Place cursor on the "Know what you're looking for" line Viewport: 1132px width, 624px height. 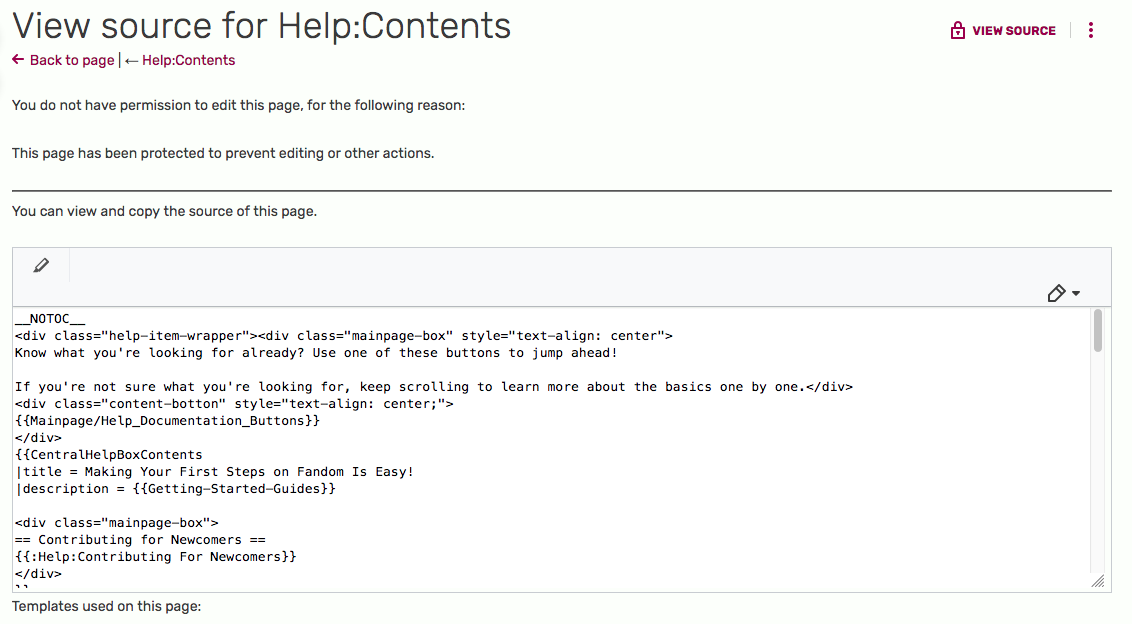[x=316, y=353]
